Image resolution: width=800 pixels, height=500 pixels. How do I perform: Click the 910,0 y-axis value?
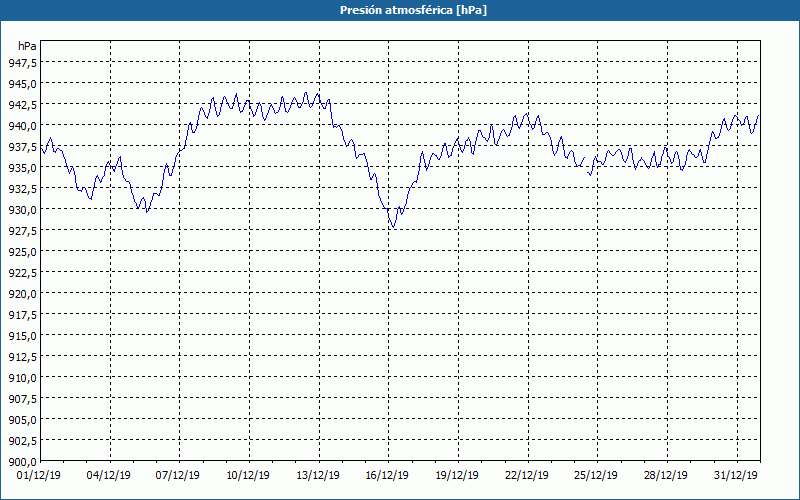click(x=22, y=378)
